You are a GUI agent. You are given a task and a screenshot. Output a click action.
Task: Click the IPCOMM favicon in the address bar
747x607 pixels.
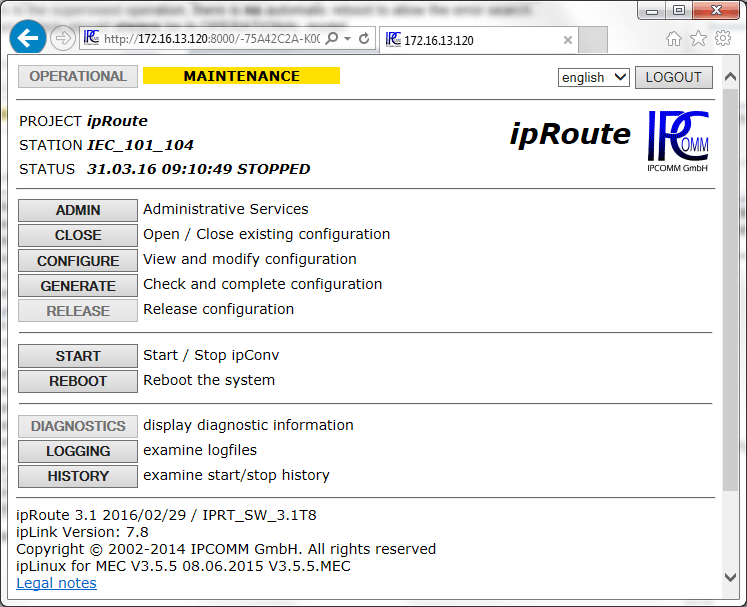coord(91,38)
